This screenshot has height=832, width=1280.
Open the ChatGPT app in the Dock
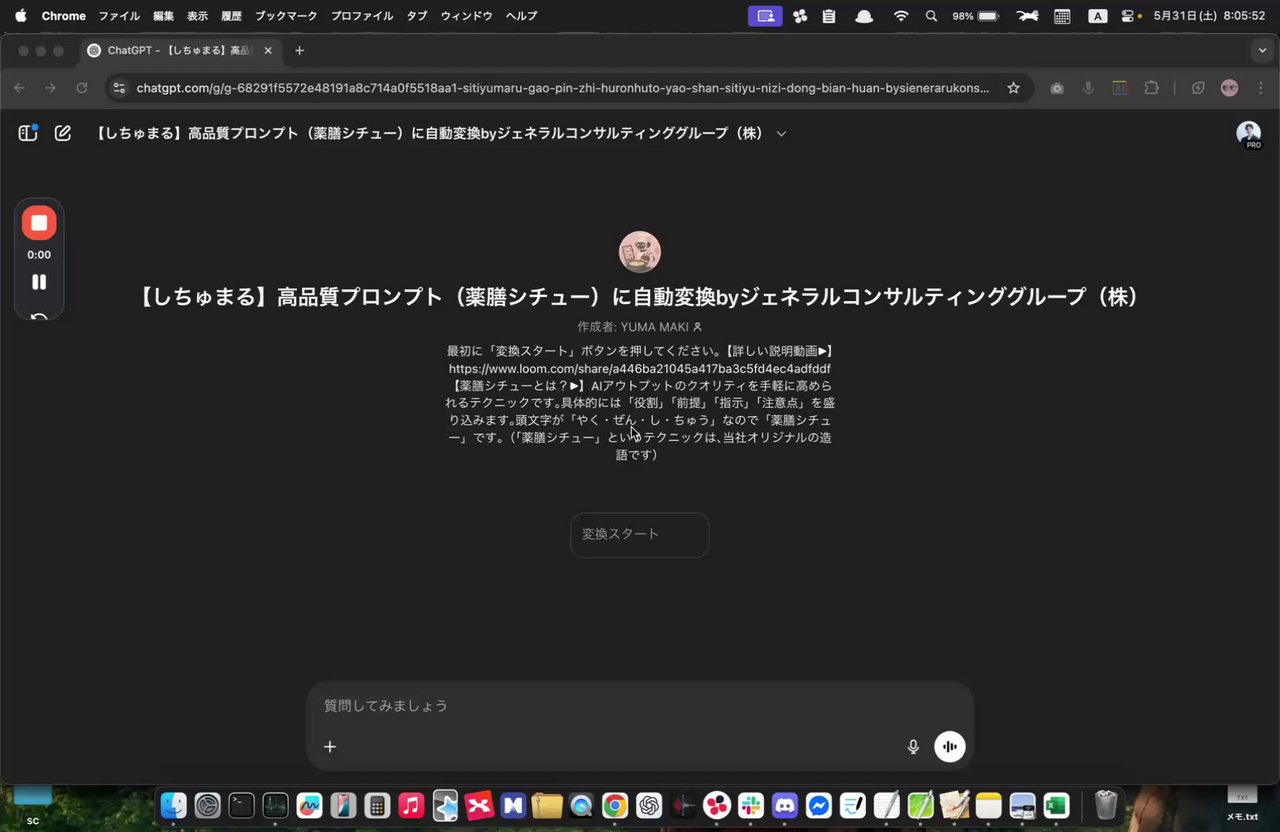coord(649,805)
